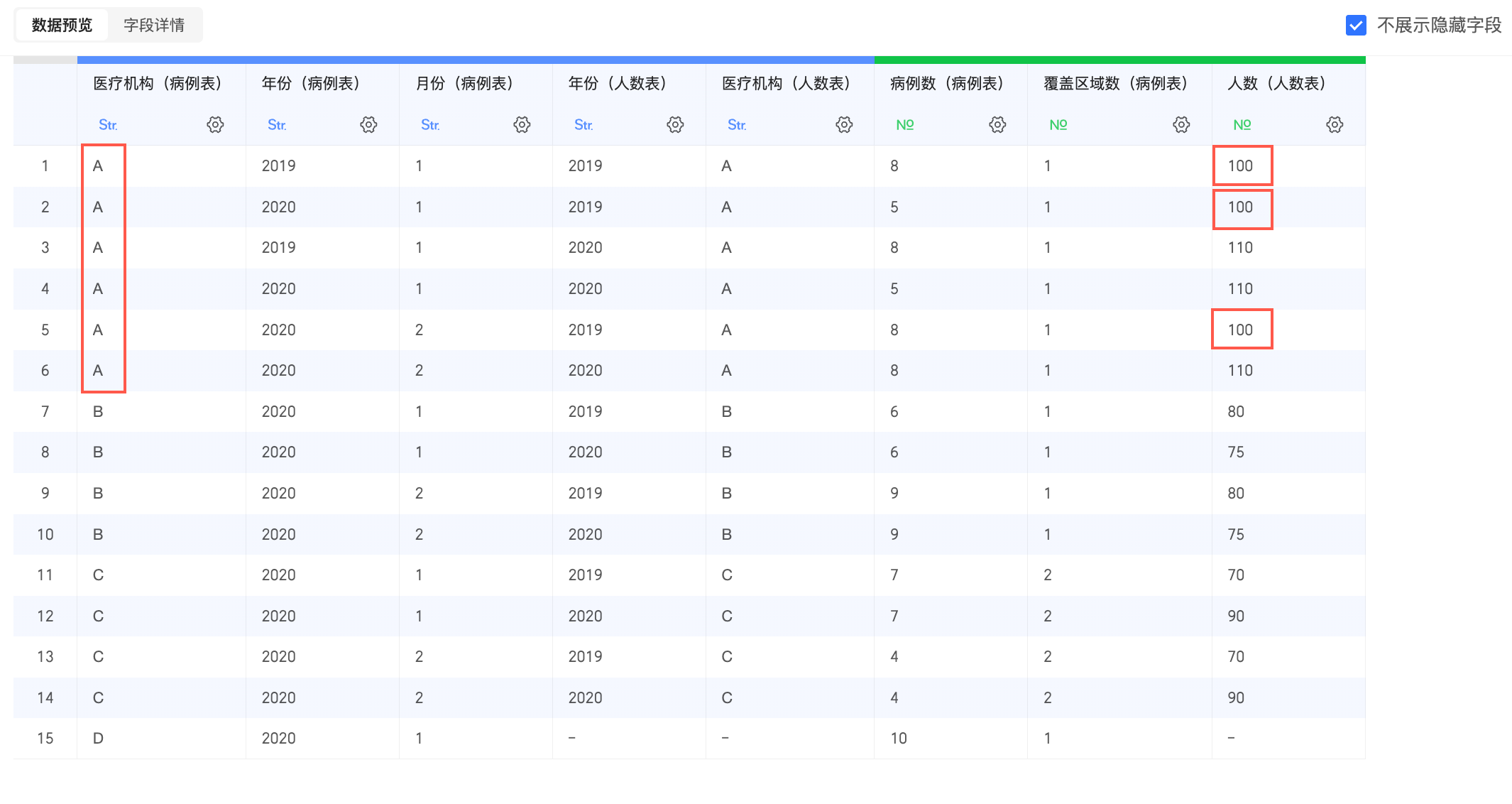Viewport: 1512px width, 804px height.
Task: Click the No type label under 病例数（病例表）
Action: pos(905,125)
